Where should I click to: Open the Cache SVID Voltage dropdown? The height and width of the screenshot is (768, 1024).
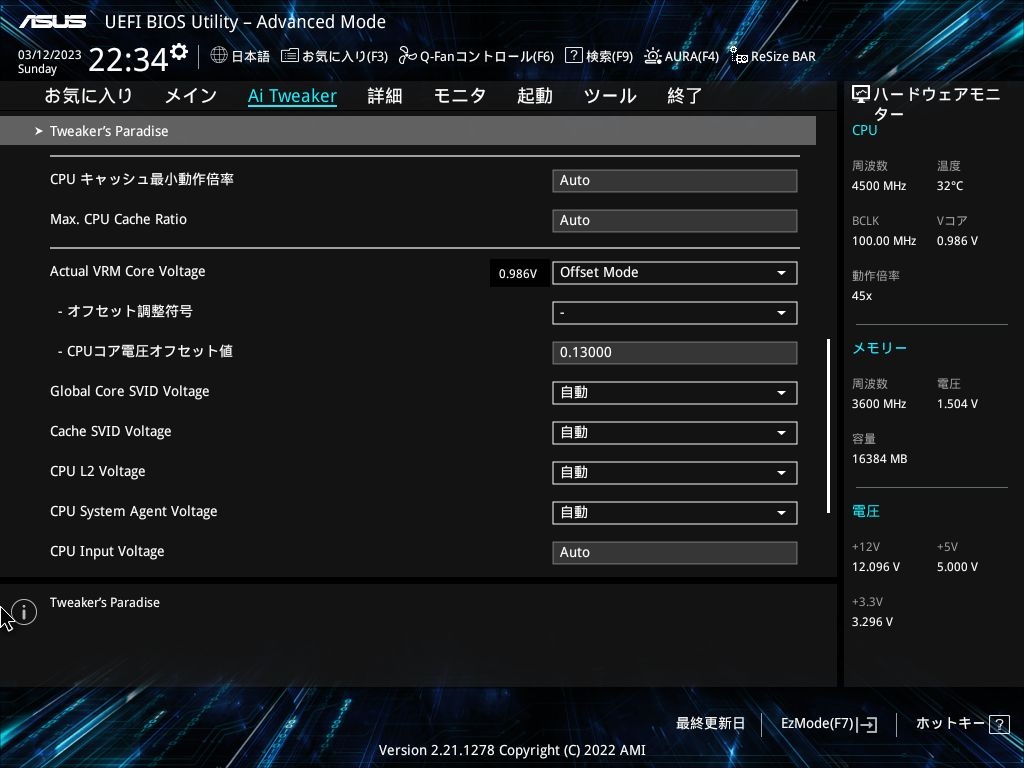tap(675, 432)
